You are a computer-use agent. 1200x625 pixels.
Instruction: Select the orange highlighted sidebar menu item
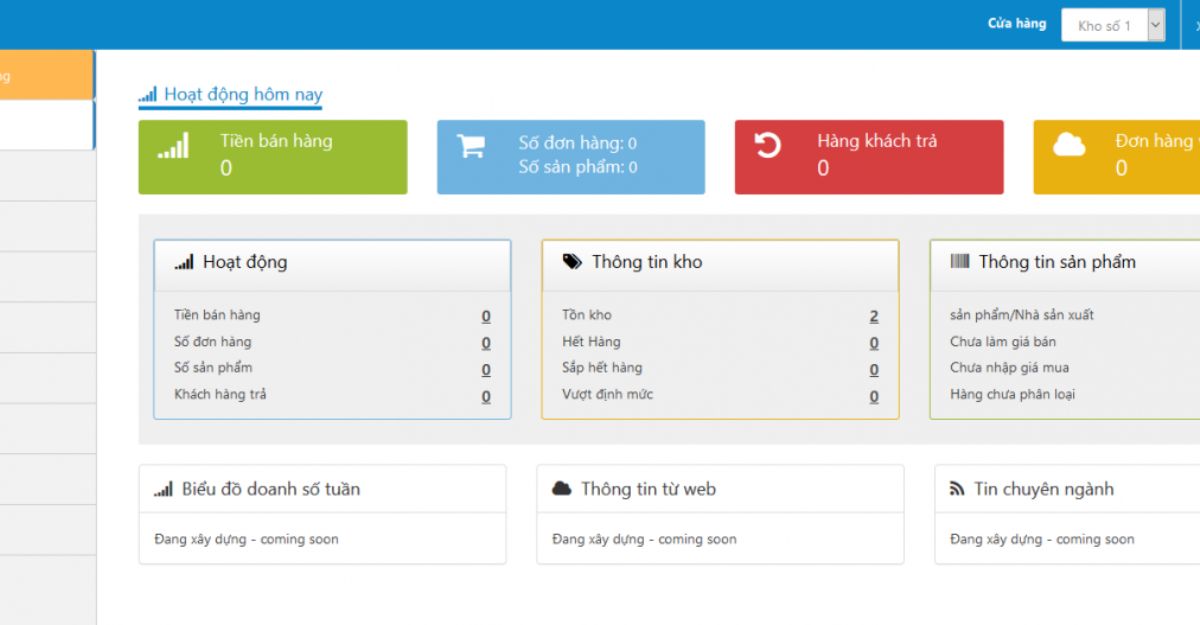coord(47,75)
